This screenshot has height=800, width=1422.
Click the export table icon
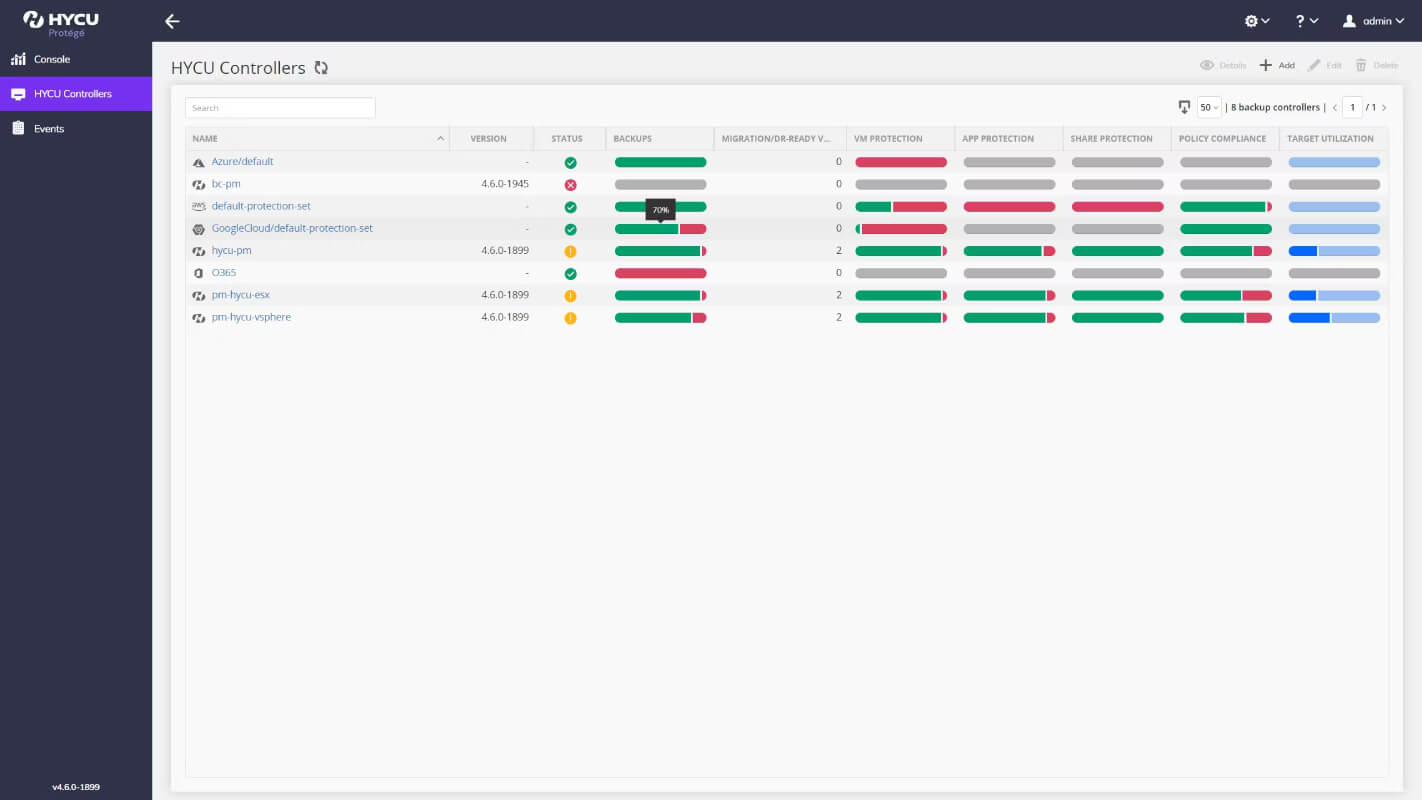point(1184,107)
